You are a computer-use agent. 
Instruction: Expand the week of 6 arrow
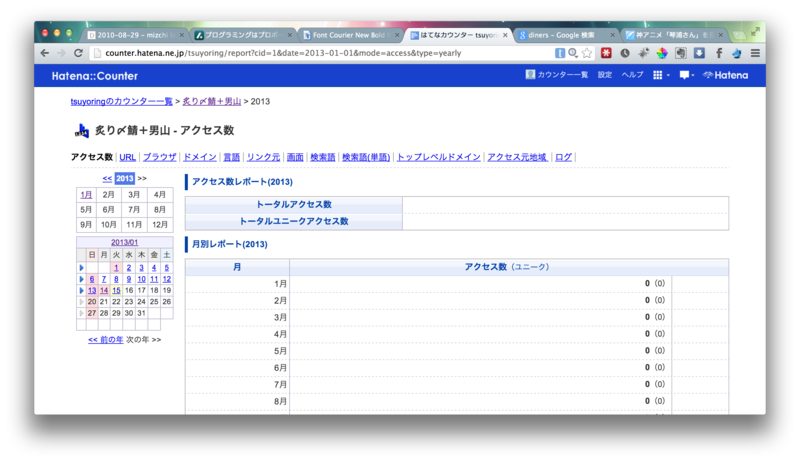81,279
